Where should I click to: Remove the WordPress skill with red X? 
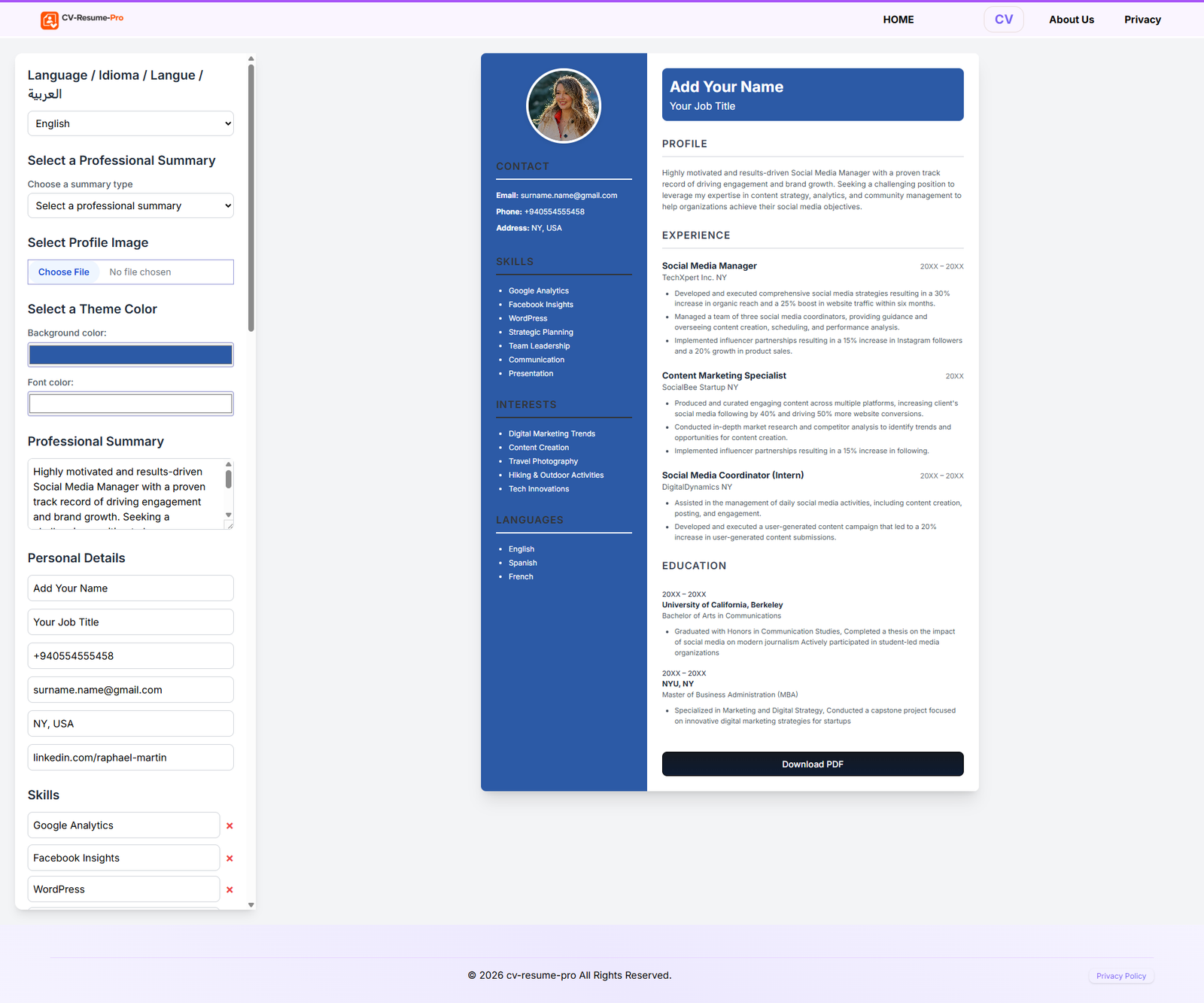click(230, 890)
